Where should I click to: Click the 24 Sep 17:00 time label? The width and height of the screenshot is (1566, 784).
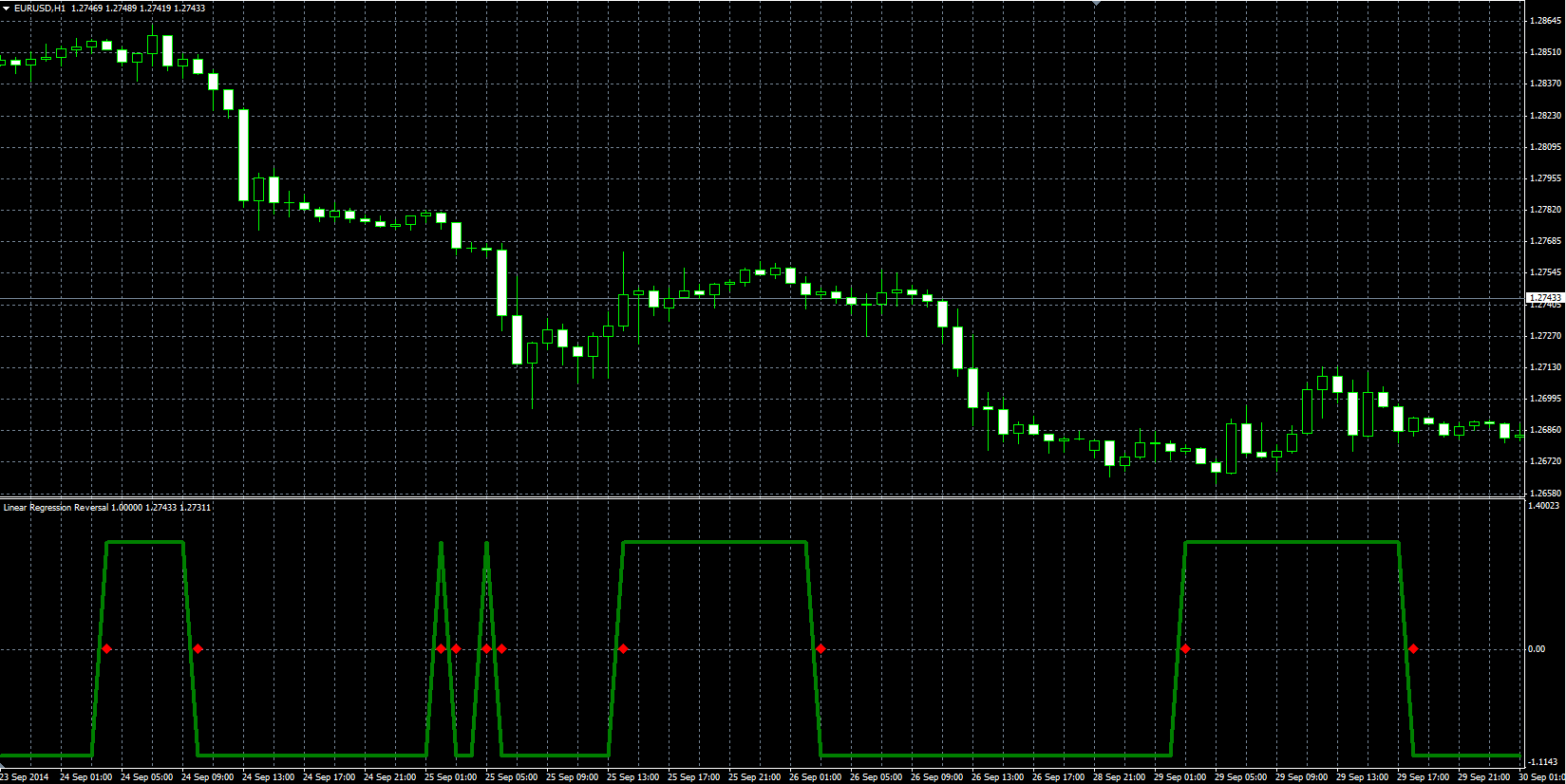329,777
